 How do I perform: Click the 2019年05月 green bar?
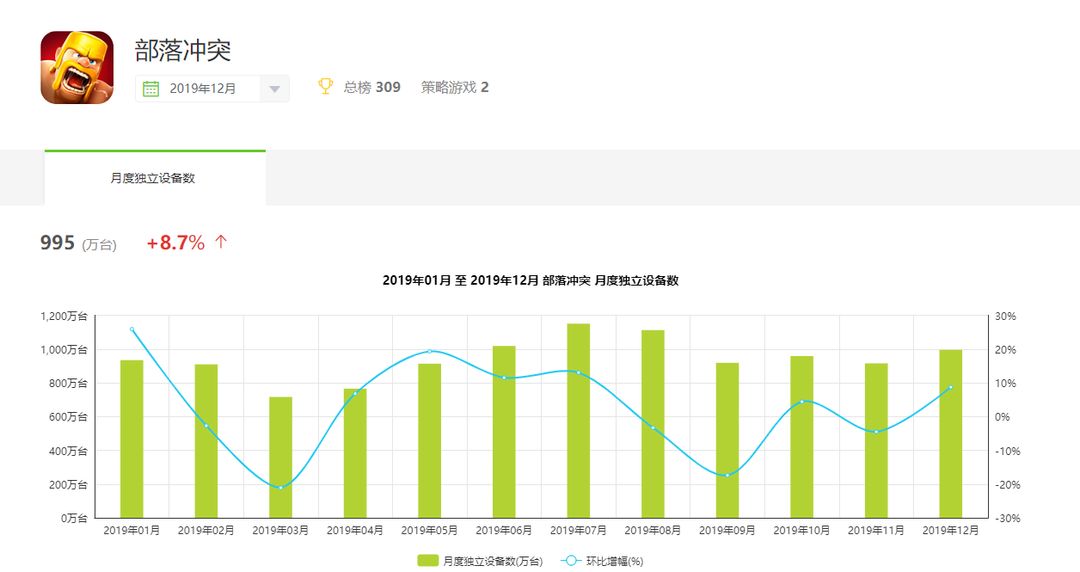tap(429, 441)
